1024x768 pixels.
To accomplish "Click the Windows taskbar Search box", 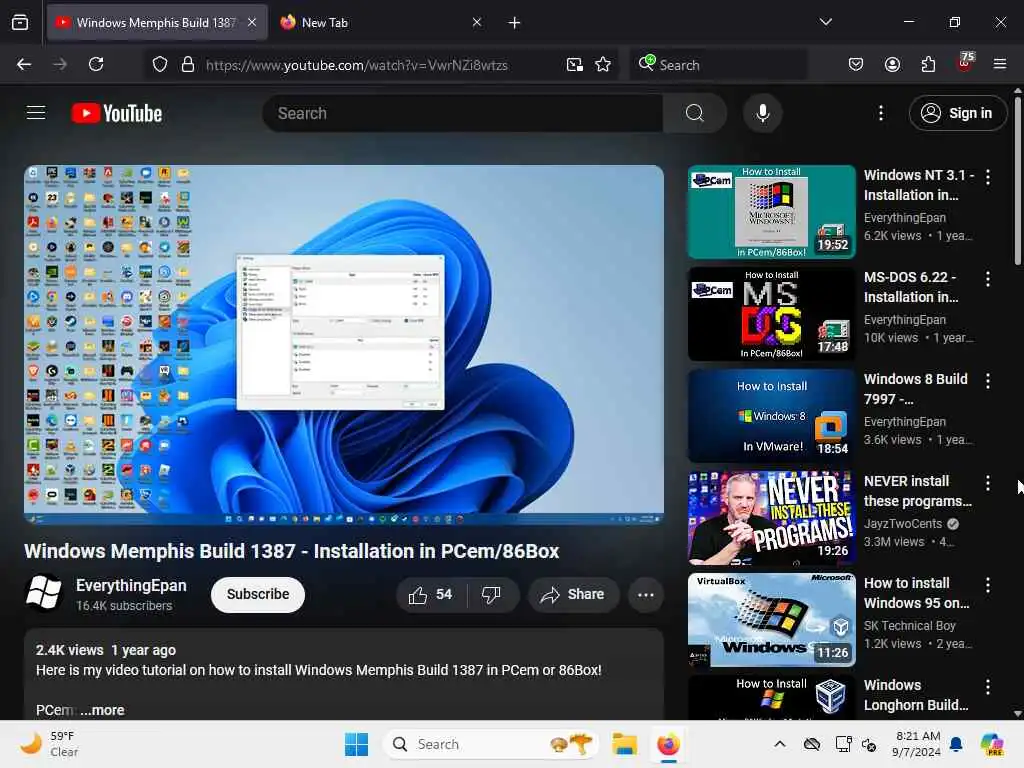I will (x=490, y=744).
